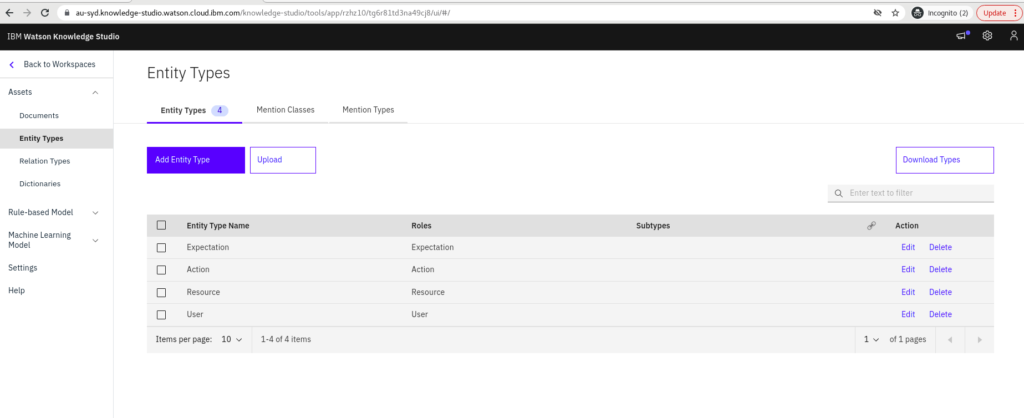Open the announcements megaphone icon
Image resolution: width=1024 pixels, height=418 pixels.
962,36
